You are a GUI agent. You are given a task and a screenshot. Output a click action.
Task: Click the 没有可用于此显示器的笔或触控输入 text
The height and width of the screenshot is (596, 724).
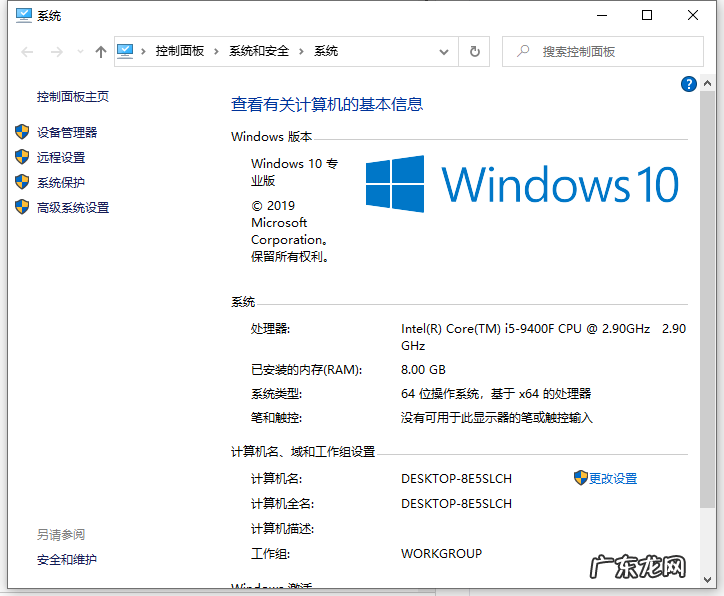coord(496,418)
